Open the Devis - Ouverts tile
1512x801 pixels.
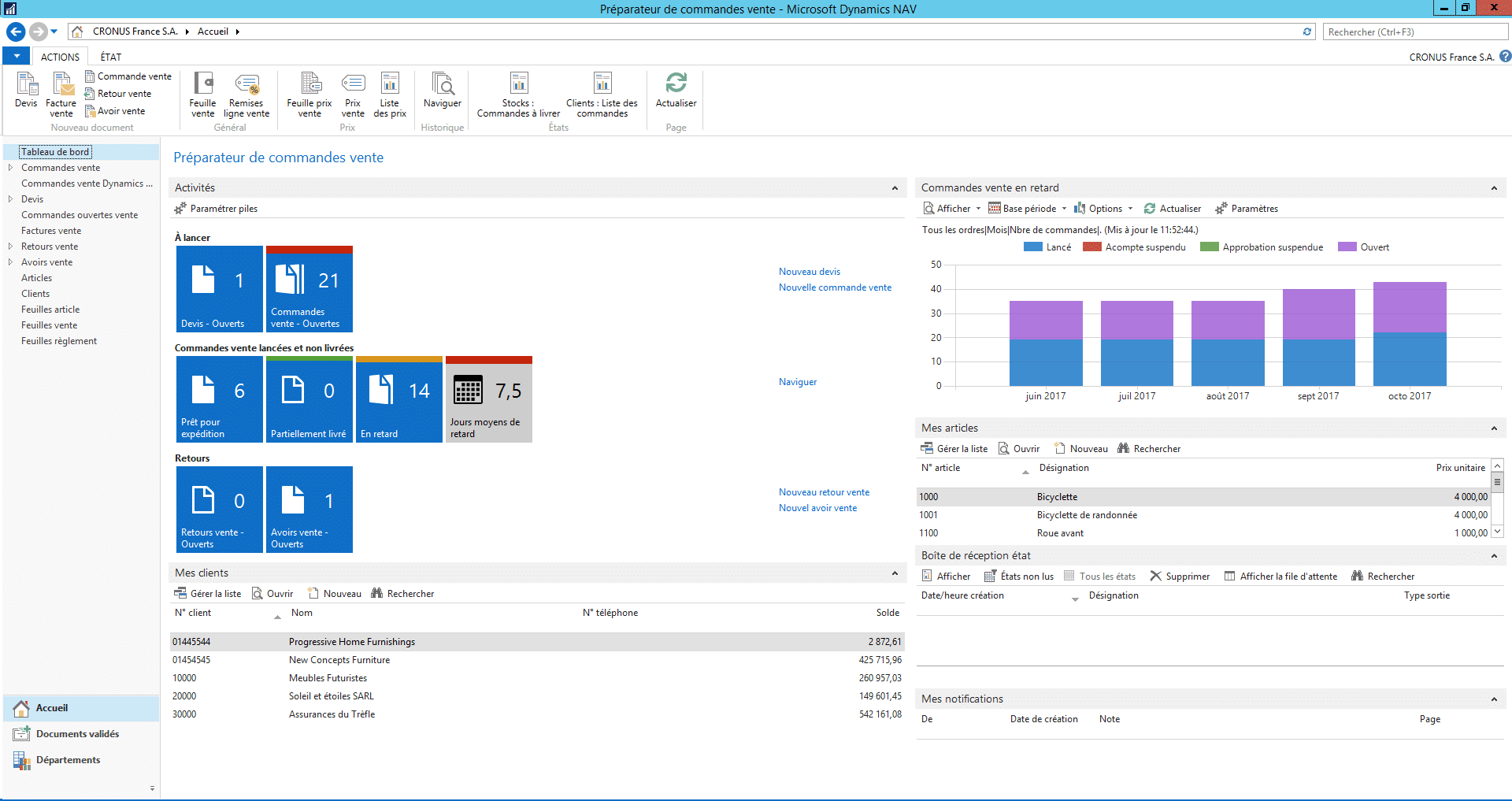(220, 289)
